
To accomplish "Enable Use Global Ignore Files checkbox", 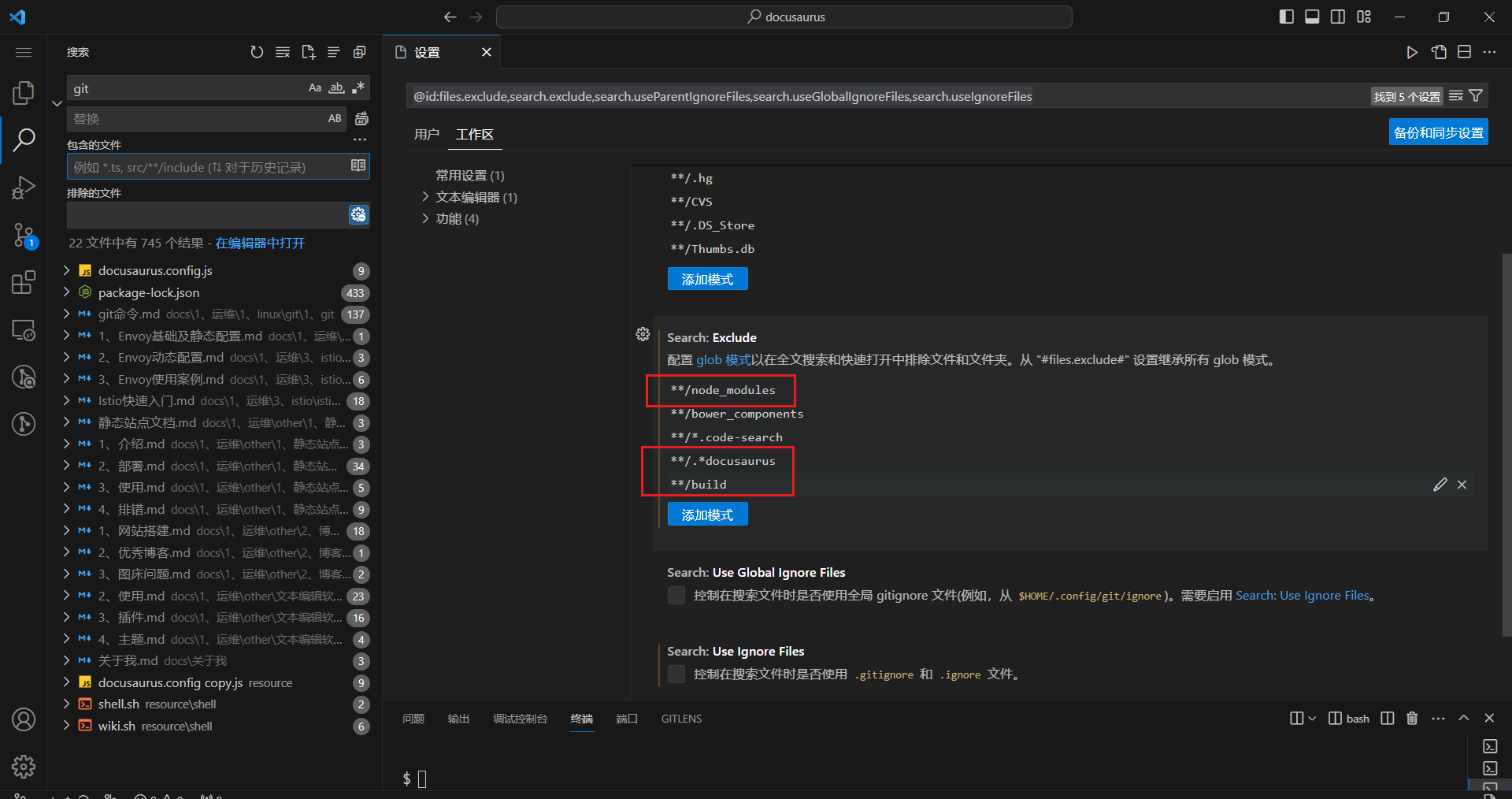I will (676, 596).
